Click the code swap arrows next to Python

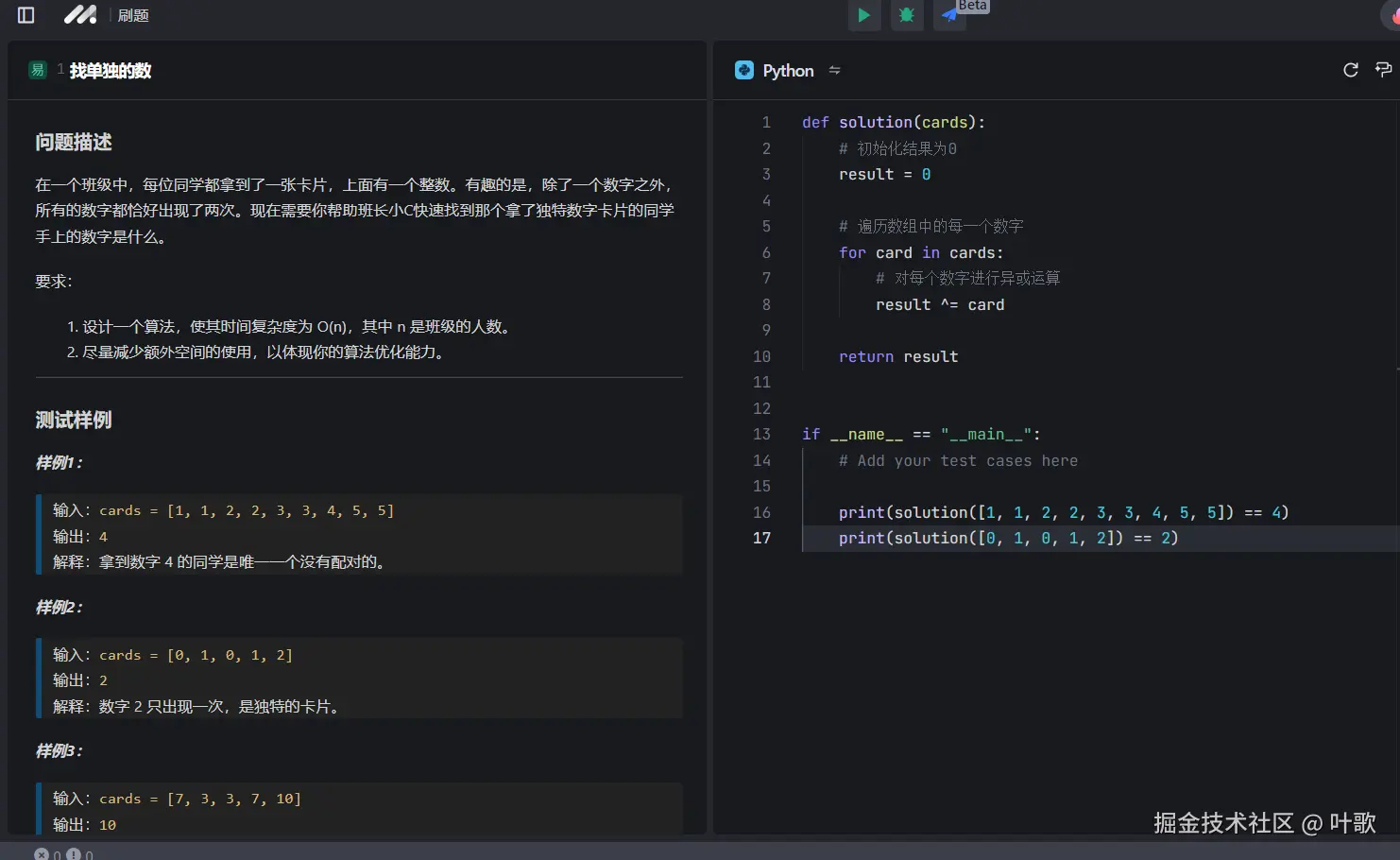(835, 70)
